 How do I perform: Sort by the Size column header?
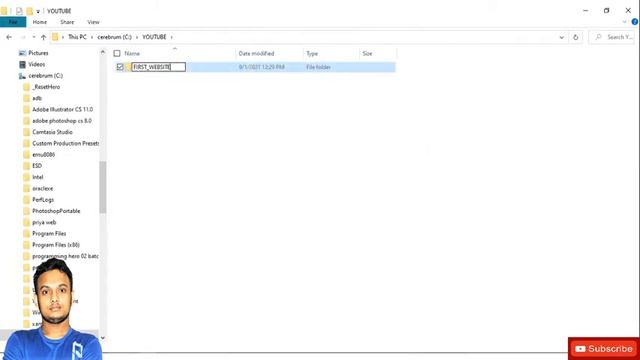pyautogui.click(x=367, y=53)
